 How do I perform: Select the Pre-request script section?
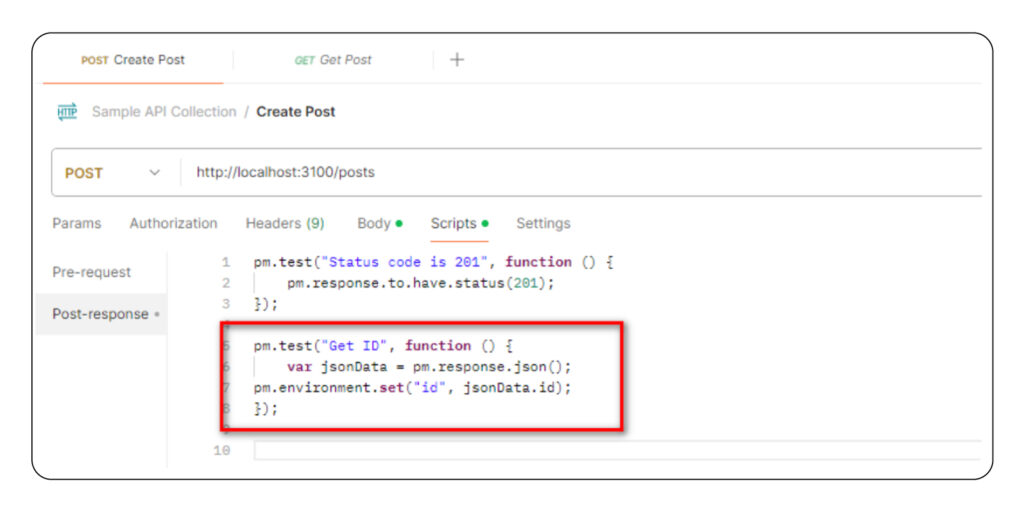coord(92,272)
